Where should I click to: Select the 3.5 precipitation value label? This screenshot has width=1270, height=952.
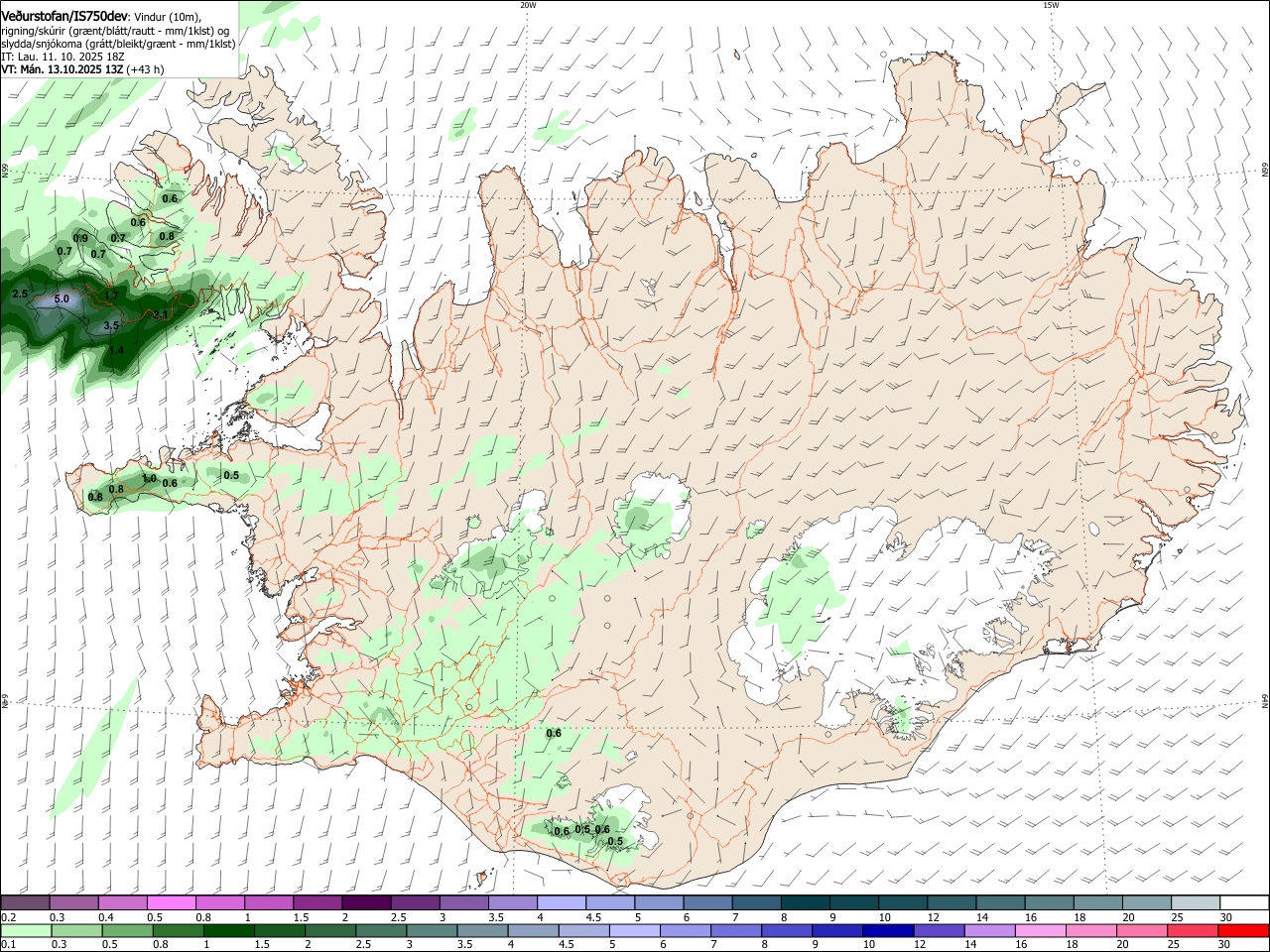click(111, 325)
